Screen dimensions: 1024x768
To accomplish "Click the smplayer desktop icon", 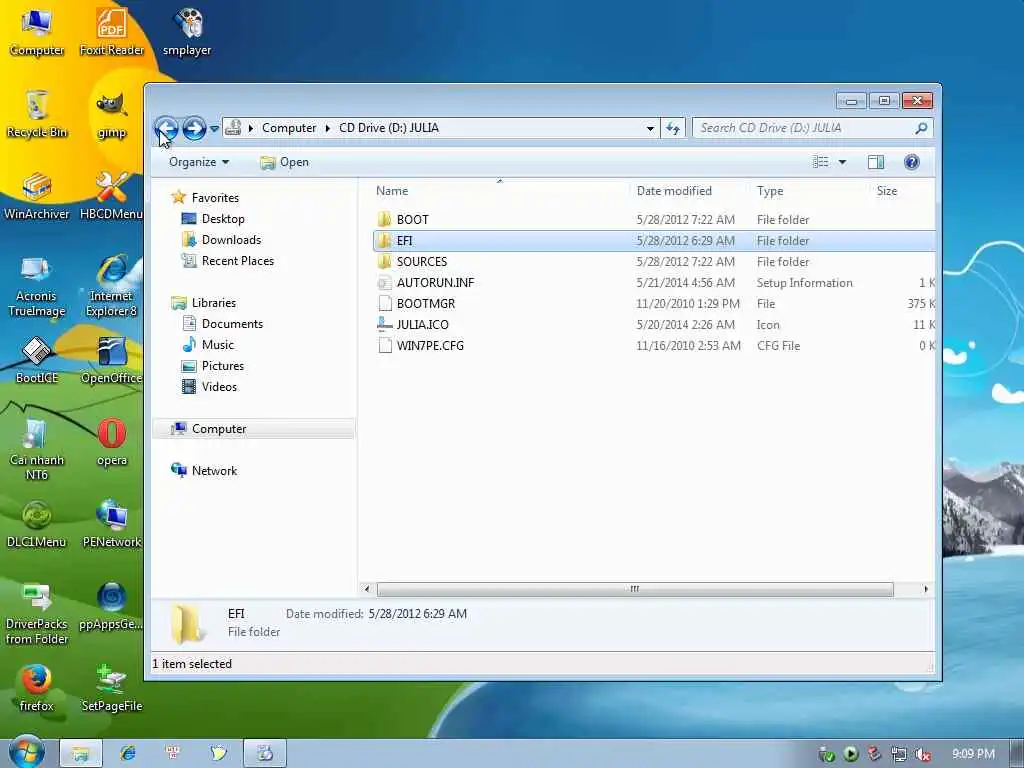I will pos(187,31).
